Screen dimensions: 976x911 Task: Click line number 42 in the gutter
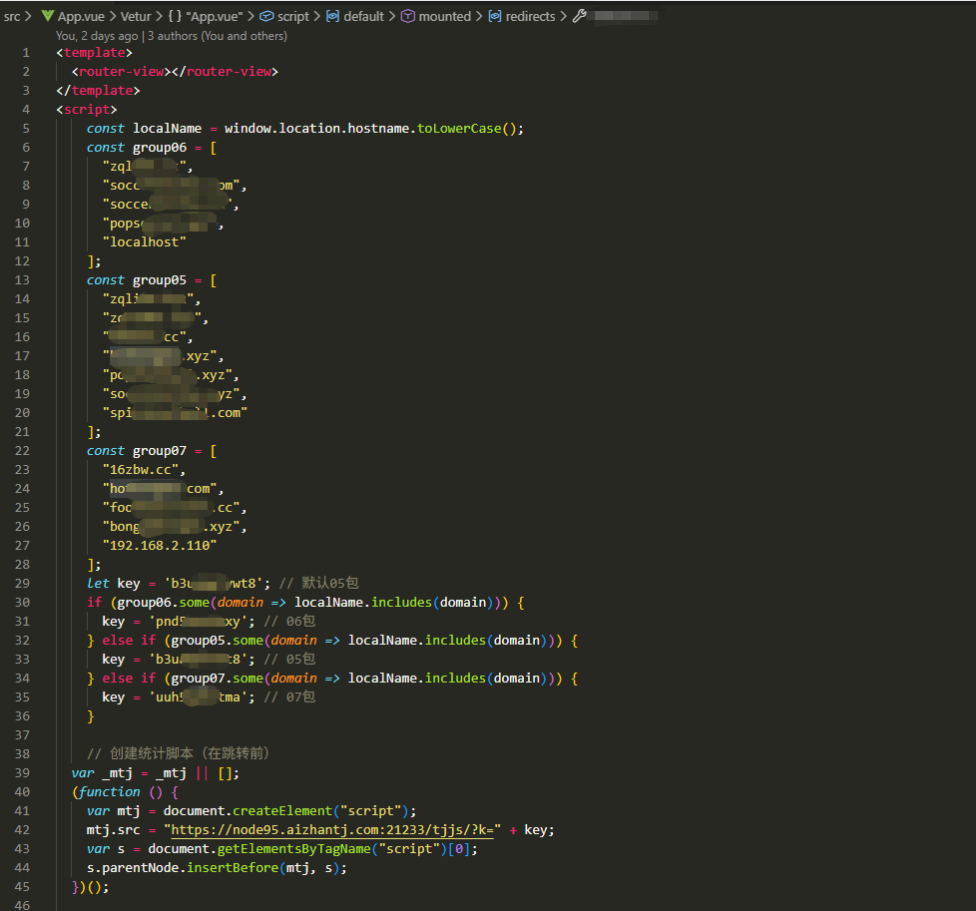(x=22, y=830)
